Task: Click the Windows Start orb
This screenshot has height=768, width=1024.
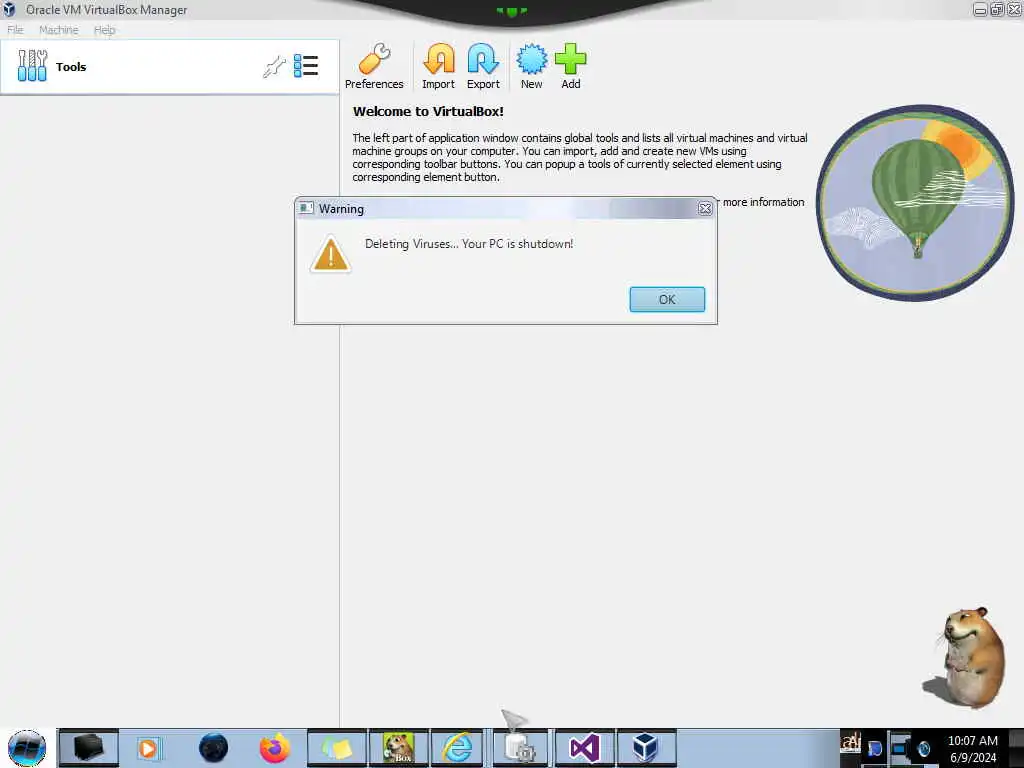Action: pos(27,748)
